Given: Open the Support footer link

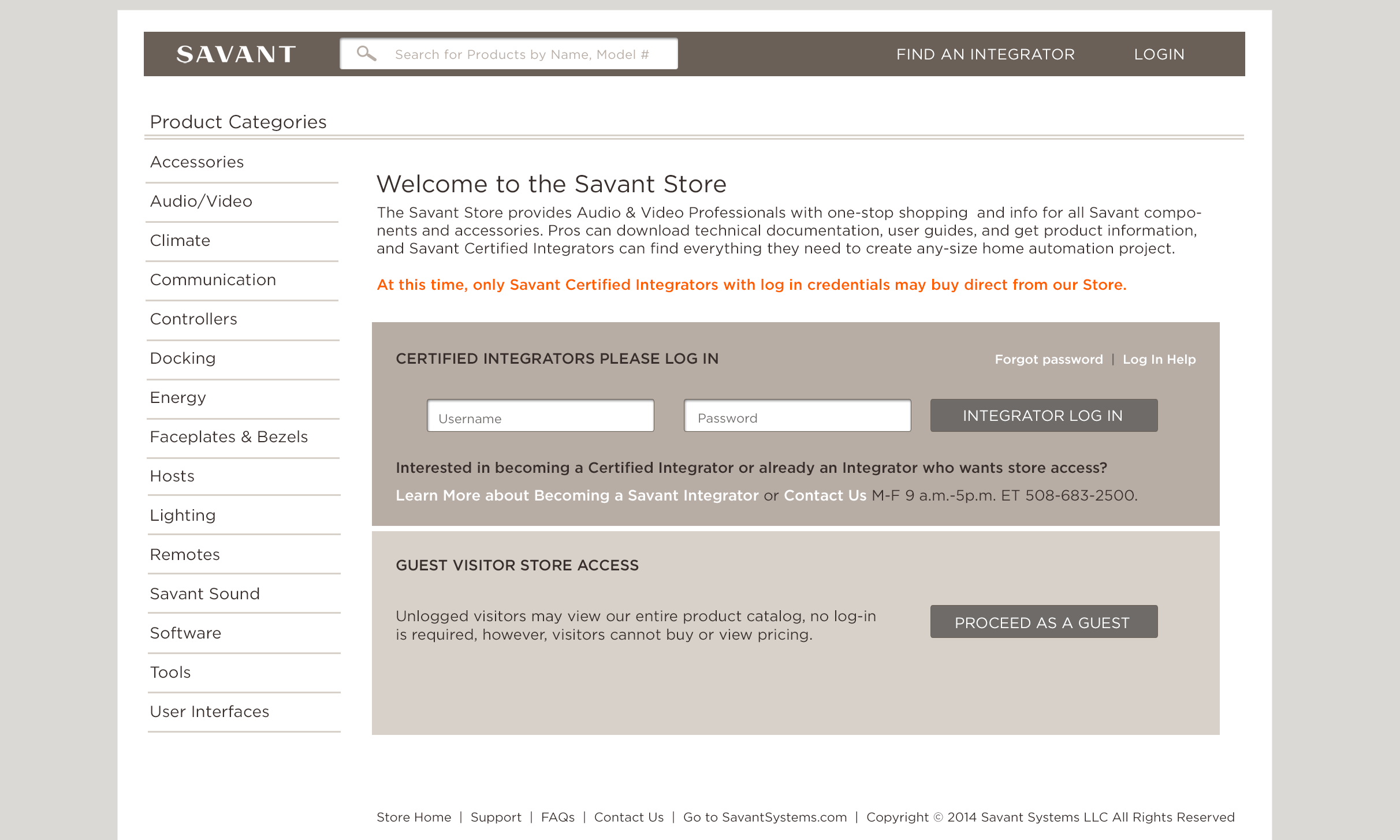Looking at the screenshot, I should point(496,817).
